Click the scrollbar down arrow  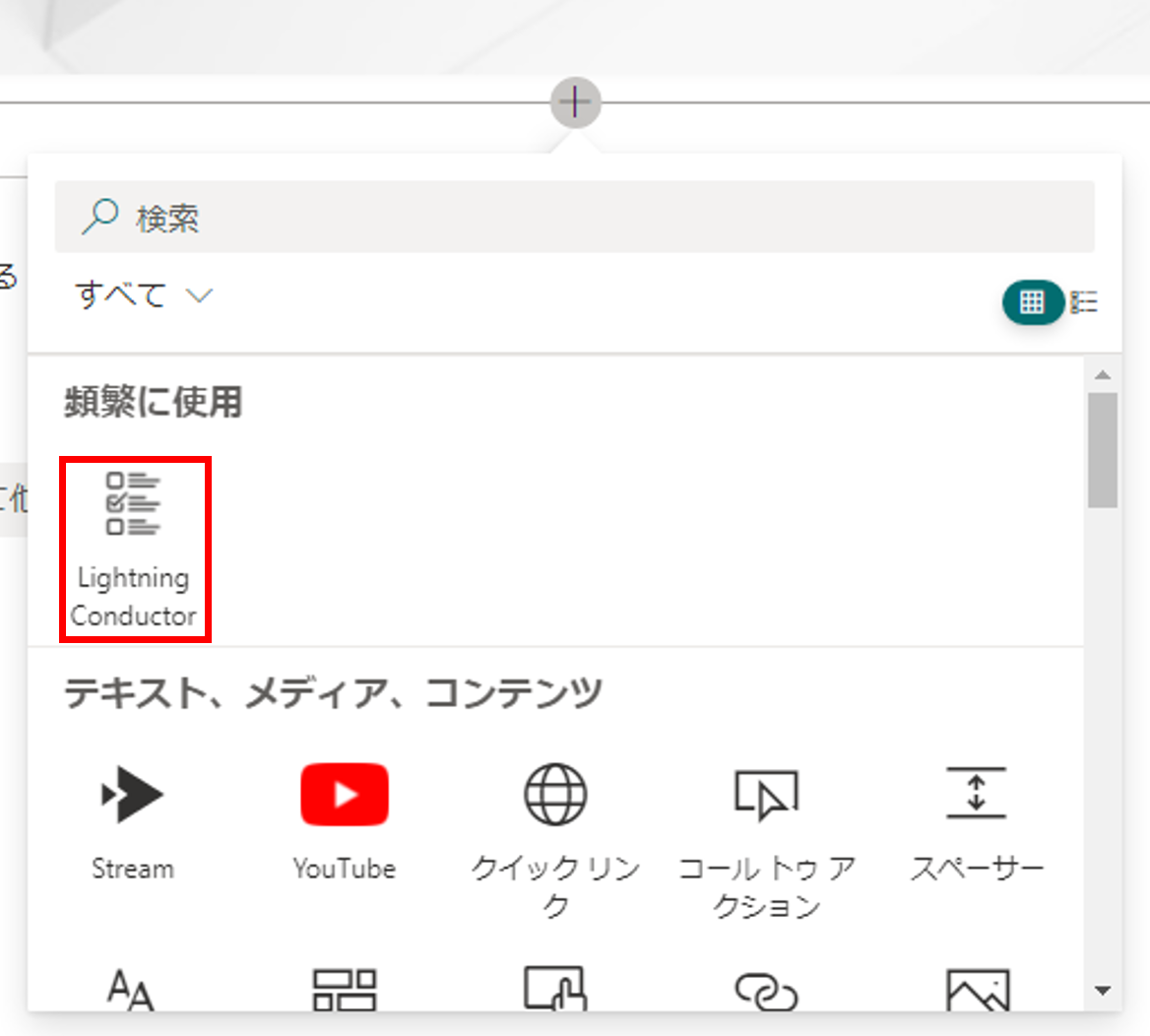pyautogui.click(x=1103, y=991)
